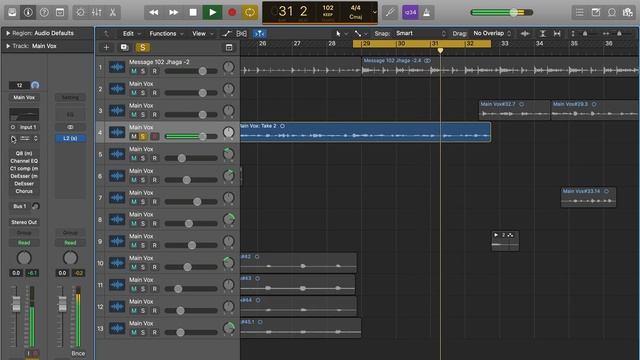Click the duplicate track icon
This screenshot has width=640, height=360.
(x=124, y=47)
